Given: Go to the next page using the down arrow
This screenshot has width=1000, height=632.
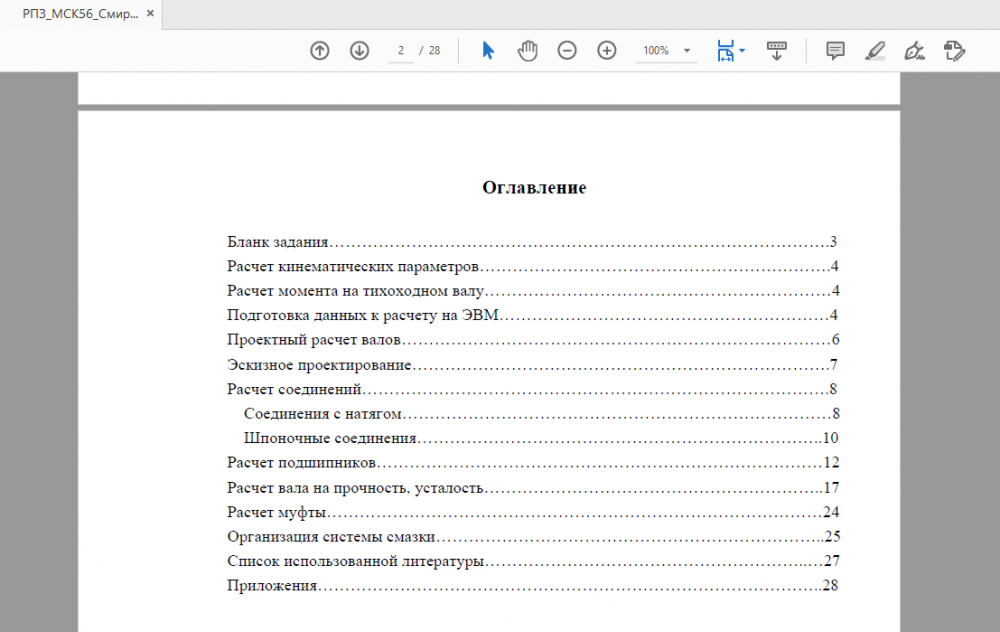Looking at the screenshot, I should tap(359, 51).
